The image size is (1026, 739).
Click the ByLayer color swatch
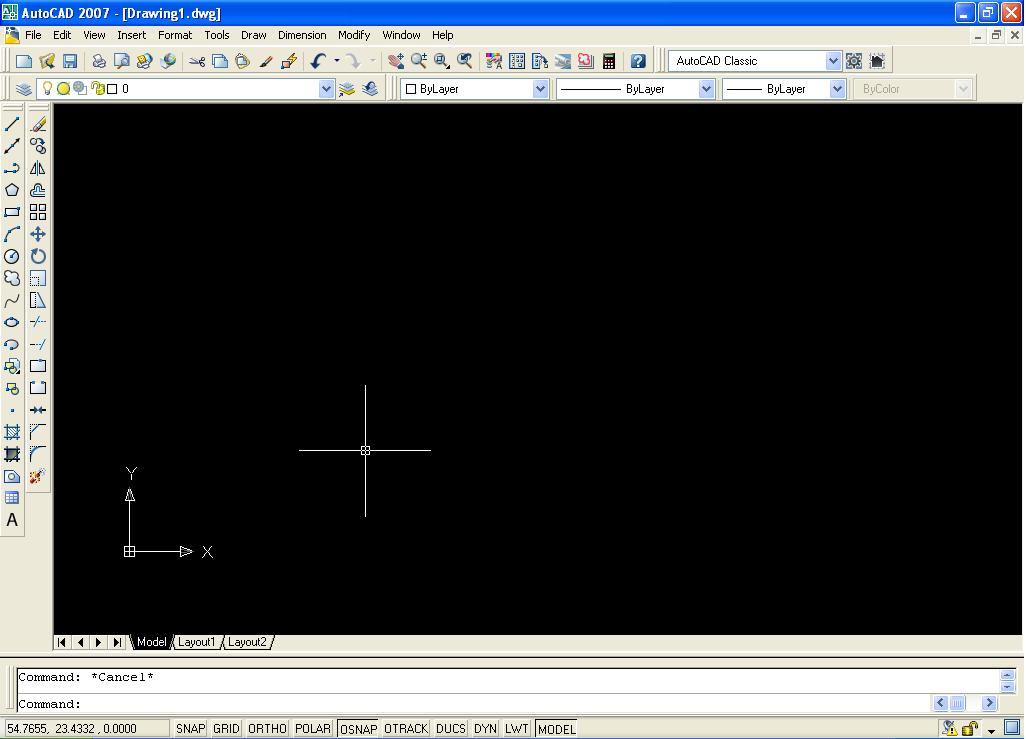click(x=413, y=88)
